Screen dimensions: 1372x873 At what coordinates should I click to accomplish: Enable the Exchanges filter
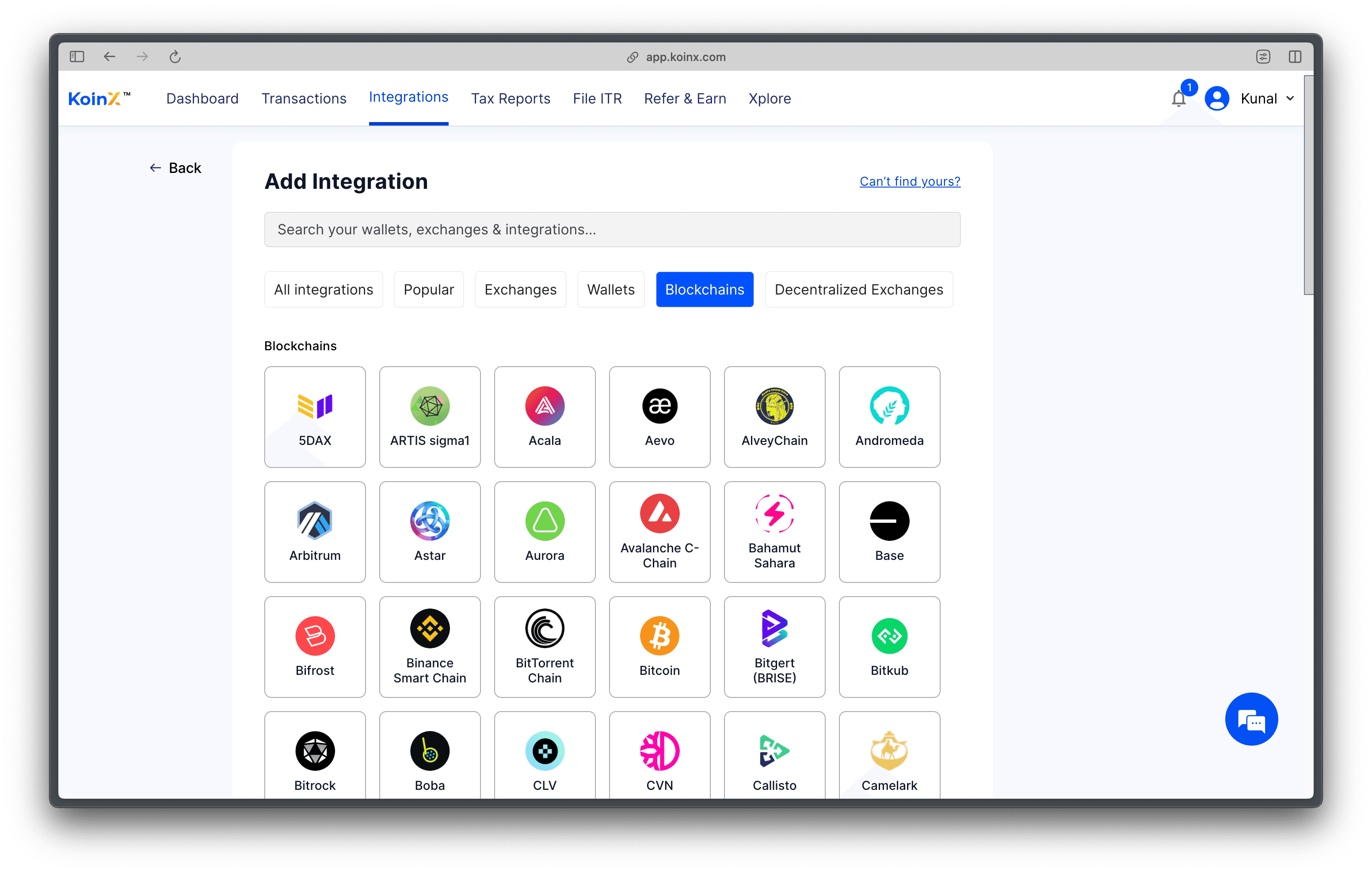tap(520, 289)
